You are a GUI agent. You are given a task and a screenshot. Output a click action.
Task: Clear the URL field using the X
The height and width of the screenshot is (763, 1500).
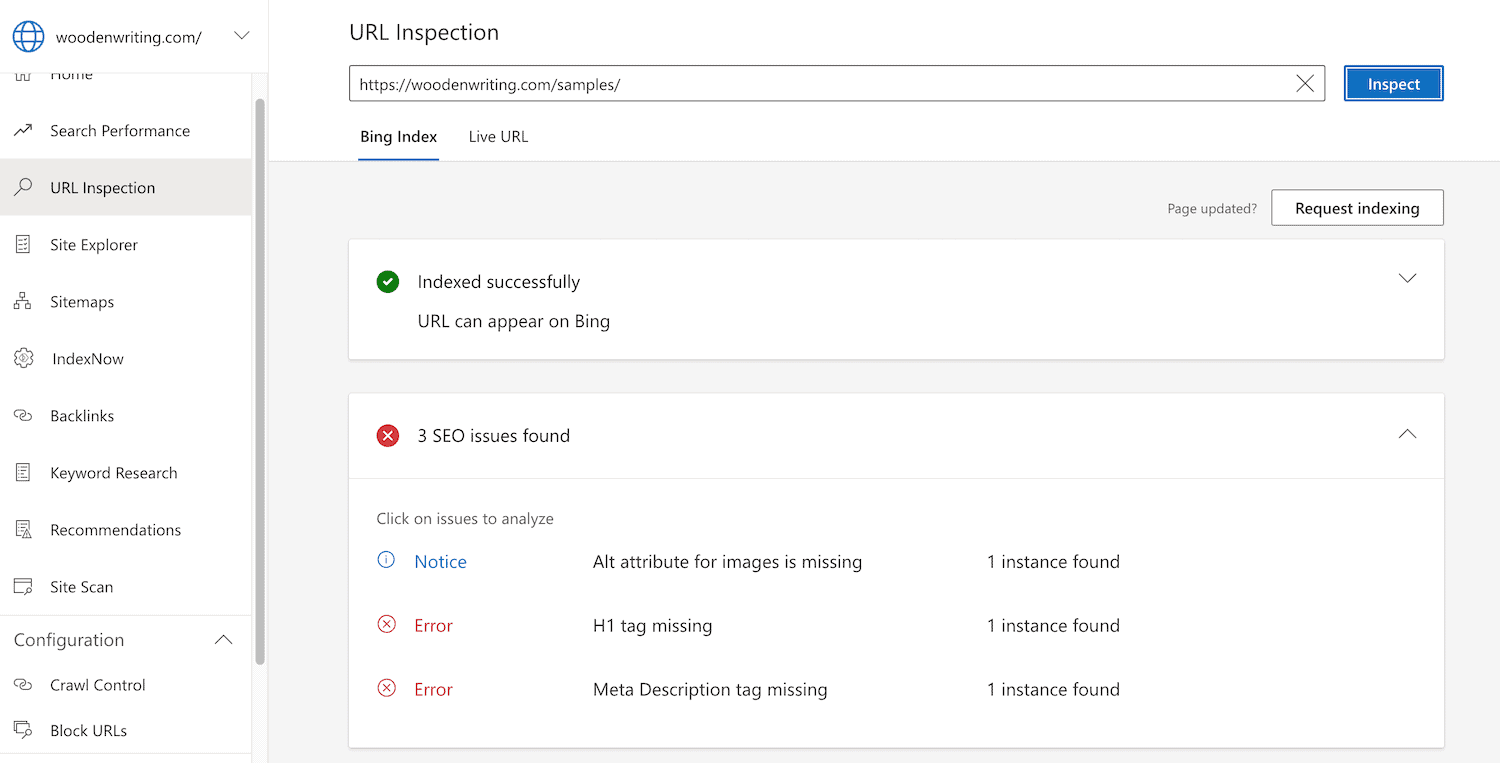[1304, 83]
